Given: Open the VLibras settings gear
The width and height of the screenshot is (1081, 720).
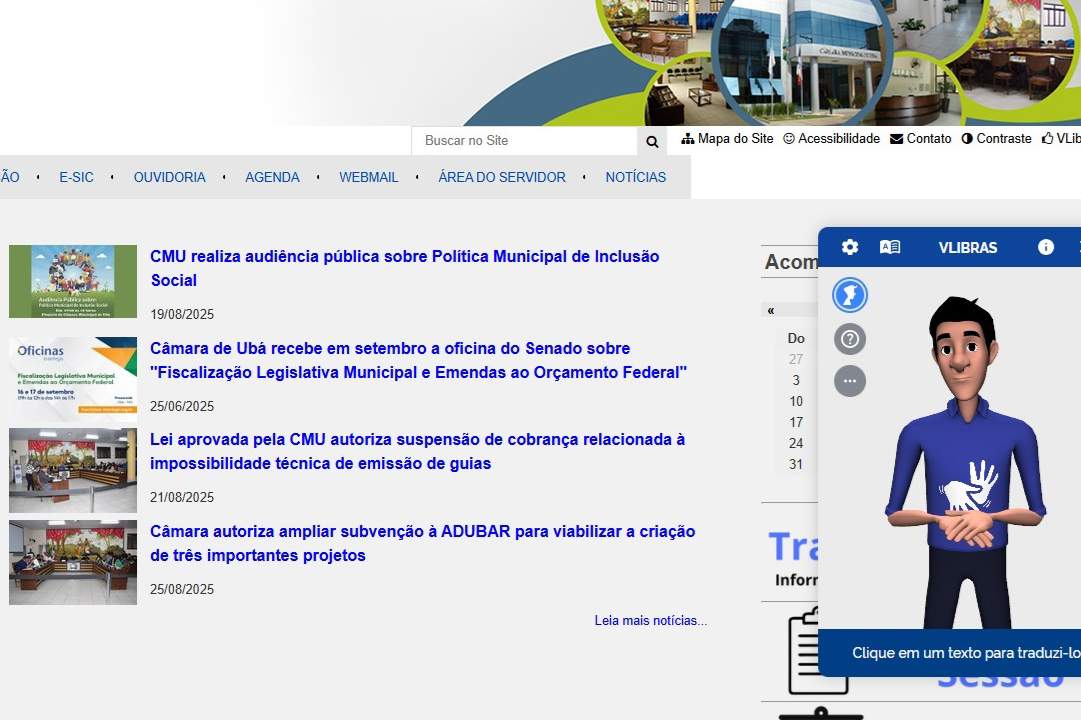Looking at the screenshot, I should 849,247.
